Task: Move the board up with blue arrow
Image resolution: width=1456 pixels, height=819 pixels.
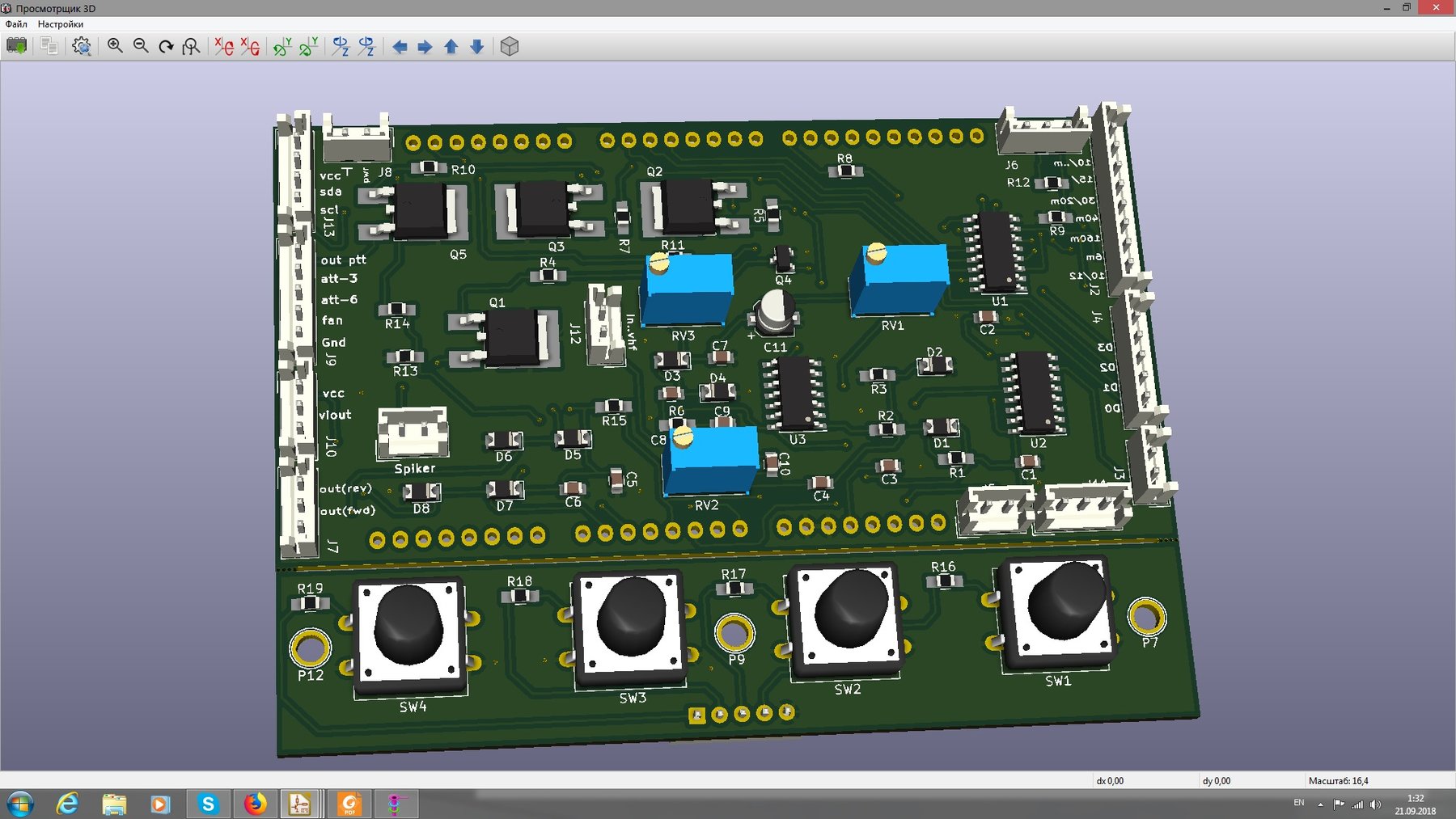Action: click(451, 47)
